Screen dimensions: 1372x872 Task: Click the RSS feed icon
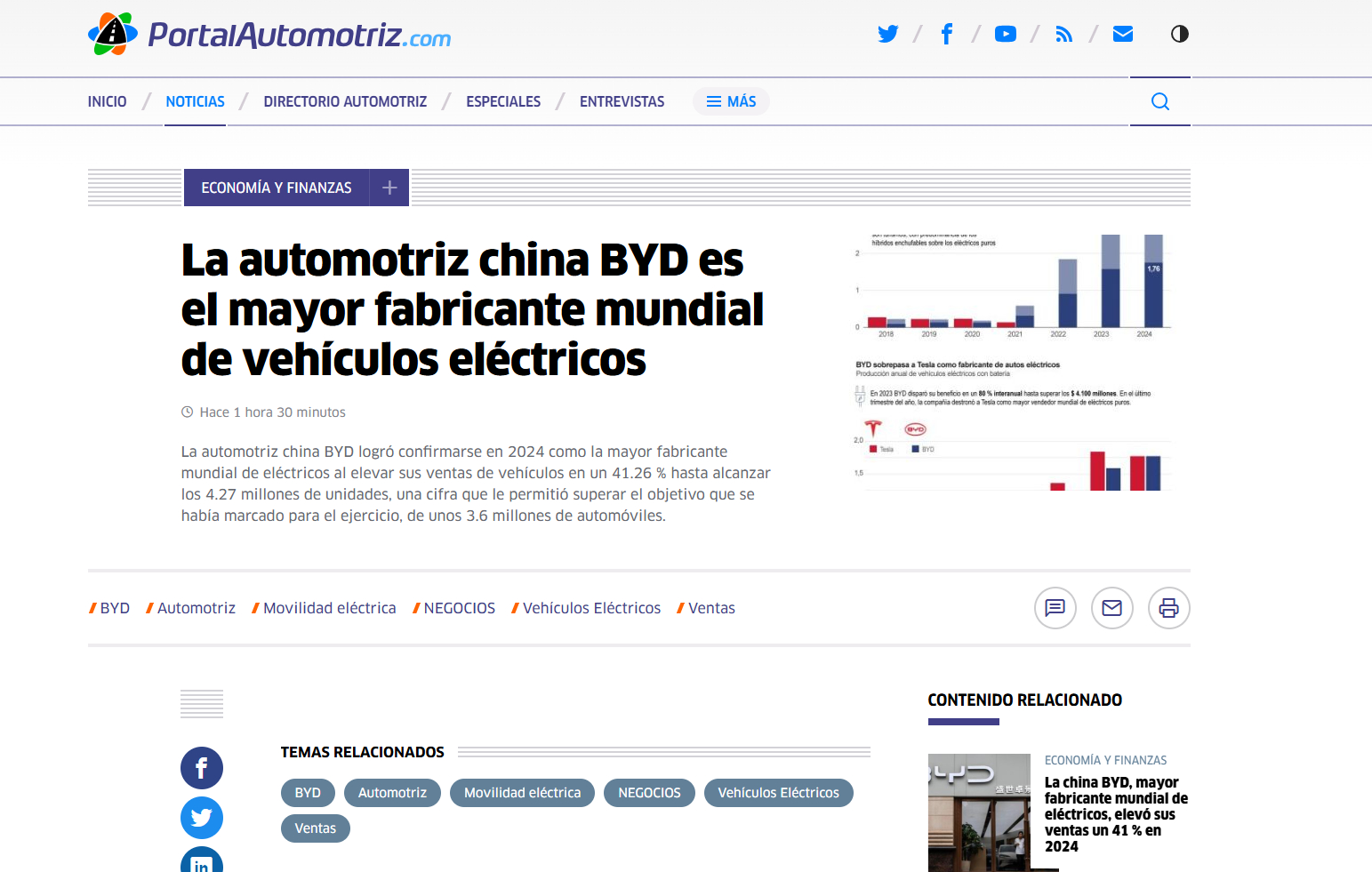1064,35
